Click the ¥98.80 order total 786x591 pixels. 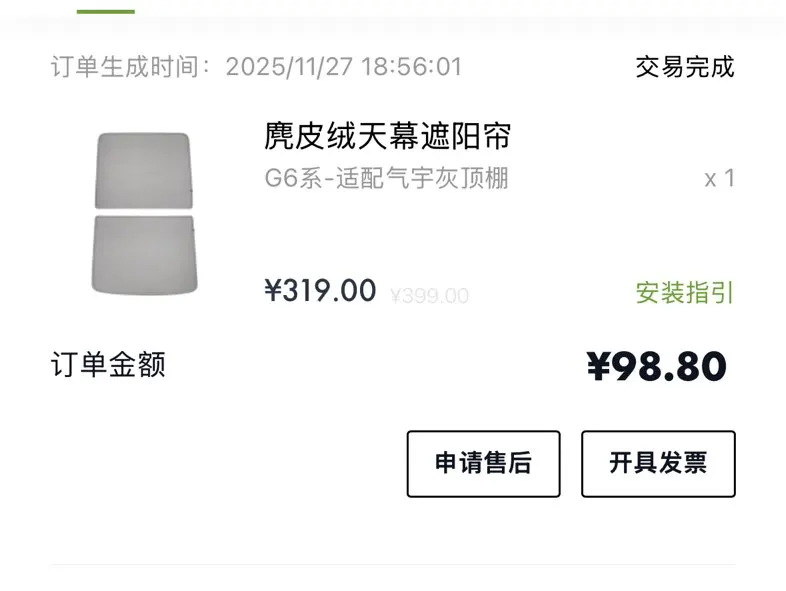coord(656,367)
